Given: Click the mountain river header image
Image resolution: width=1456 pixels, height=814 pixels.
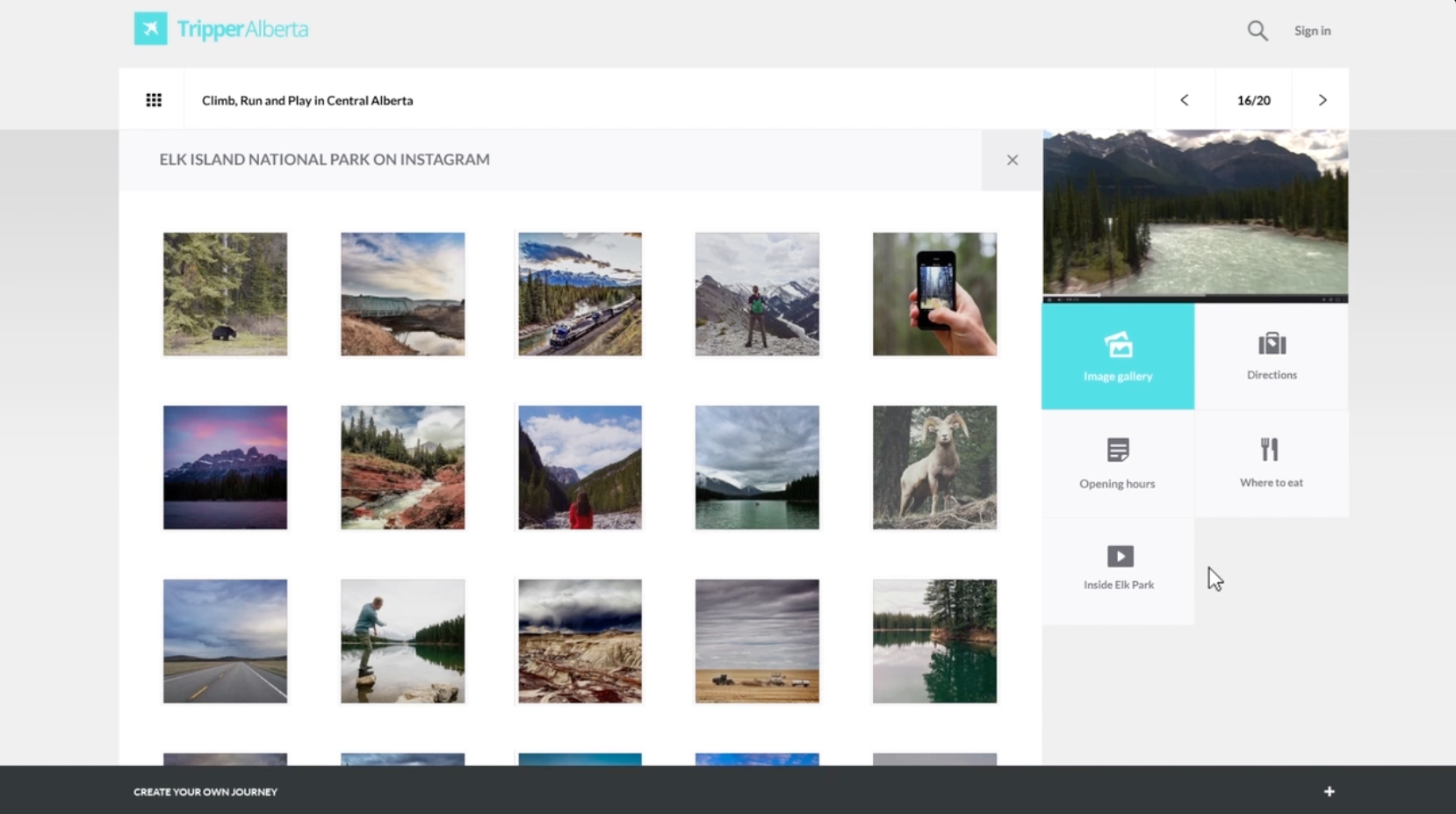Looking at the screenshot, I should [x=1195, y=216].
